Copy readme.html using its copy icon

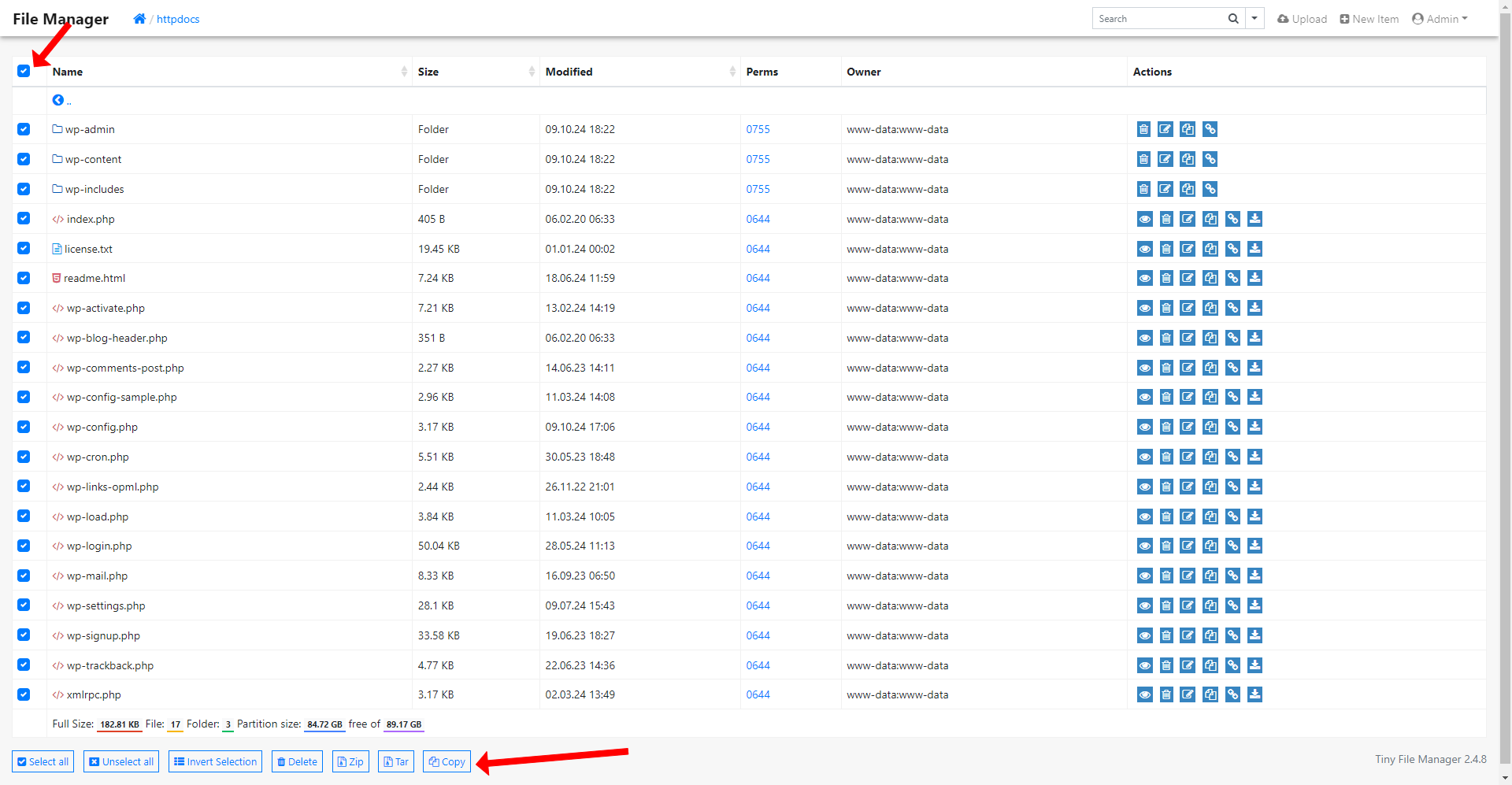[x=1210, y=278]
